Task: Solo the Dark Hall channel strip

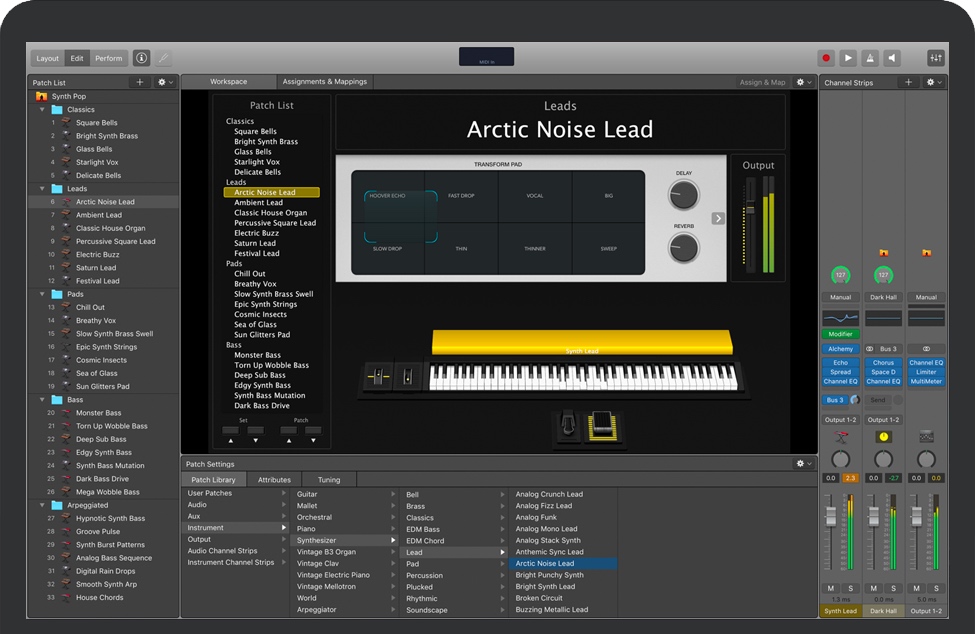Action: click(x=893, y=588)
